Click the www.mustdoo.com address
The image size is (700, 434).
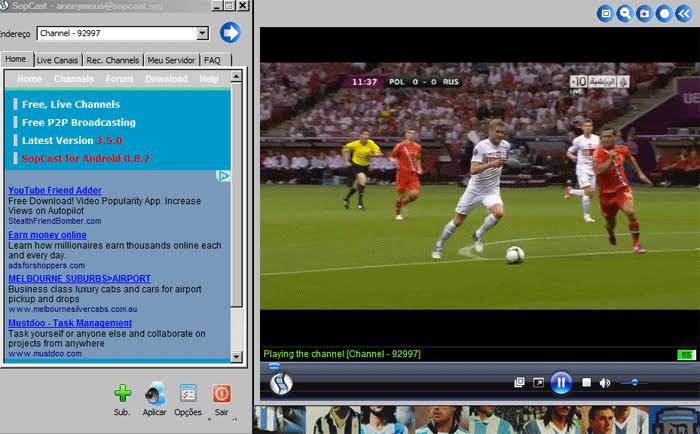(x=45, y=354)
